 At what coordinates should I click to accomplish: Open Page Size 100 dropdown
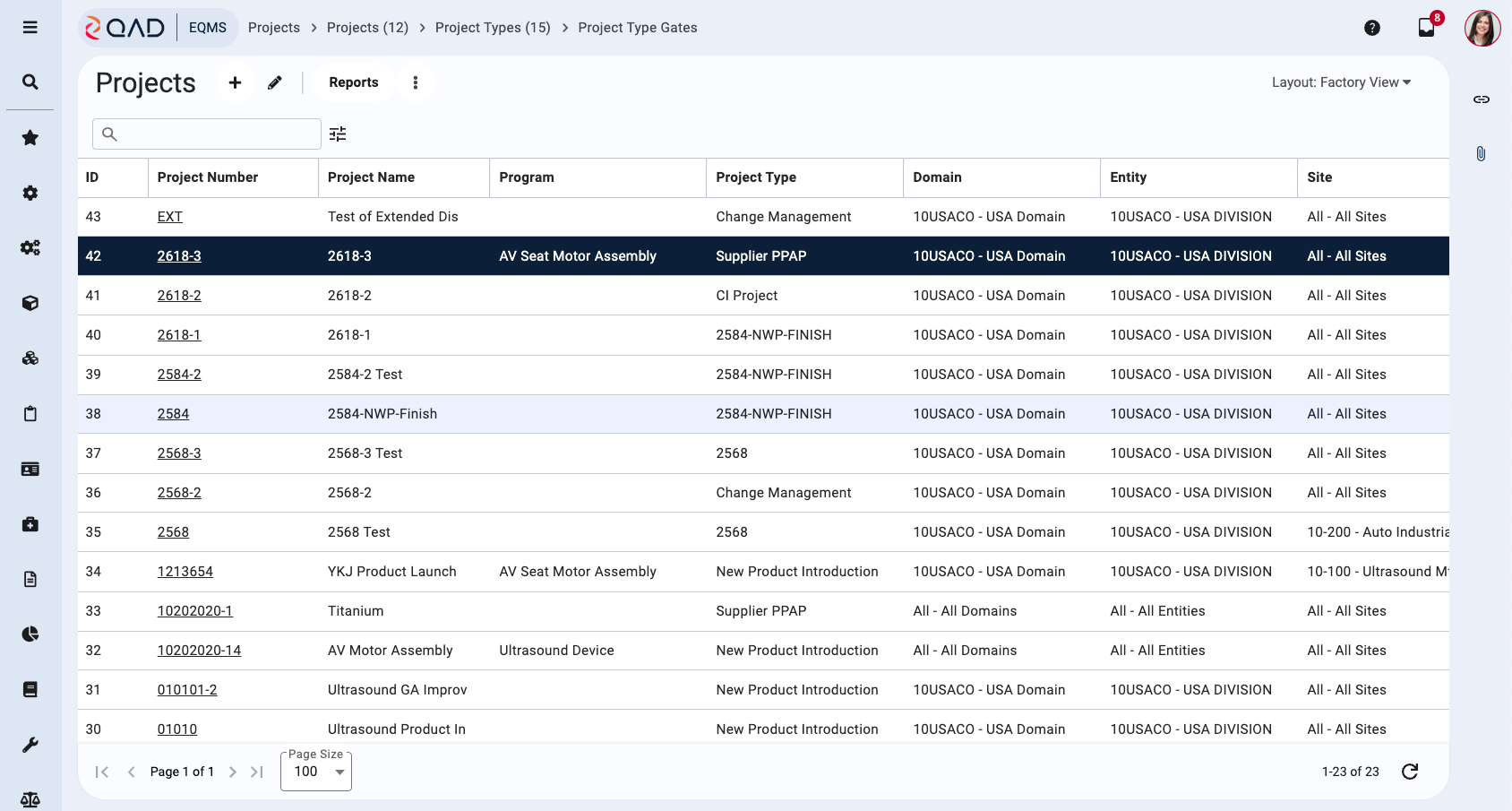[x=316, y=772]
